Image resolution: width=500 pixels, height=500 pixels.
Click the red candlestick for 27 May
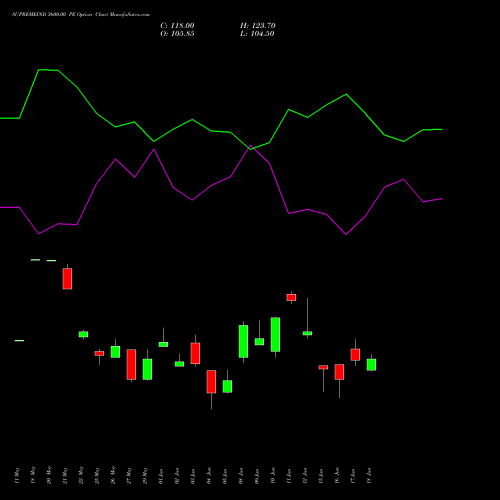pyautogui.click(x=131, y=364)
